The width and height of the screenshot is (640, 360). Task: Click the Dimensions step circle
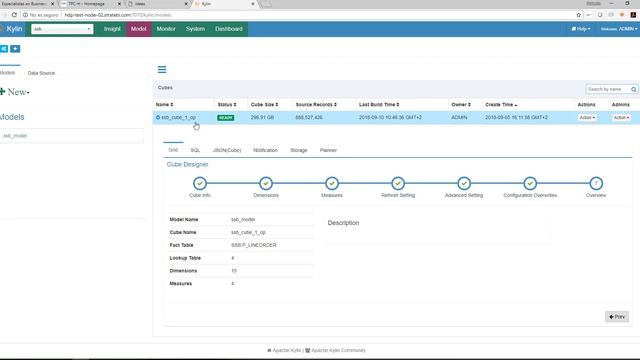coord(266,183)
